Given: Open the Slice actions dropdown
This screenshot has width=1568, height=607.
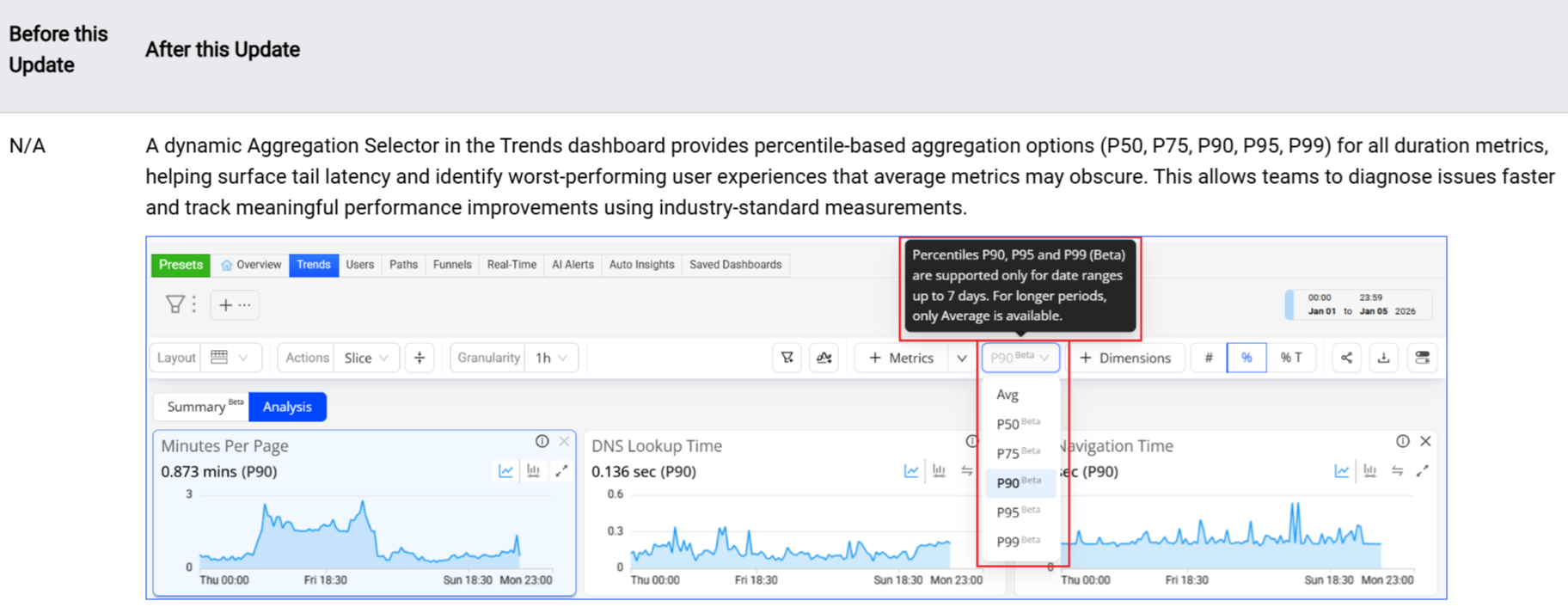Looking at the screenshot, I should pos(366,358).
